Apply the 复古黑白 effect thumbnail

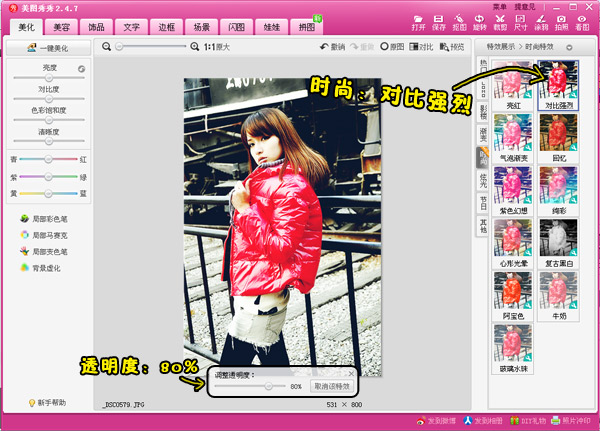[558, 243]
